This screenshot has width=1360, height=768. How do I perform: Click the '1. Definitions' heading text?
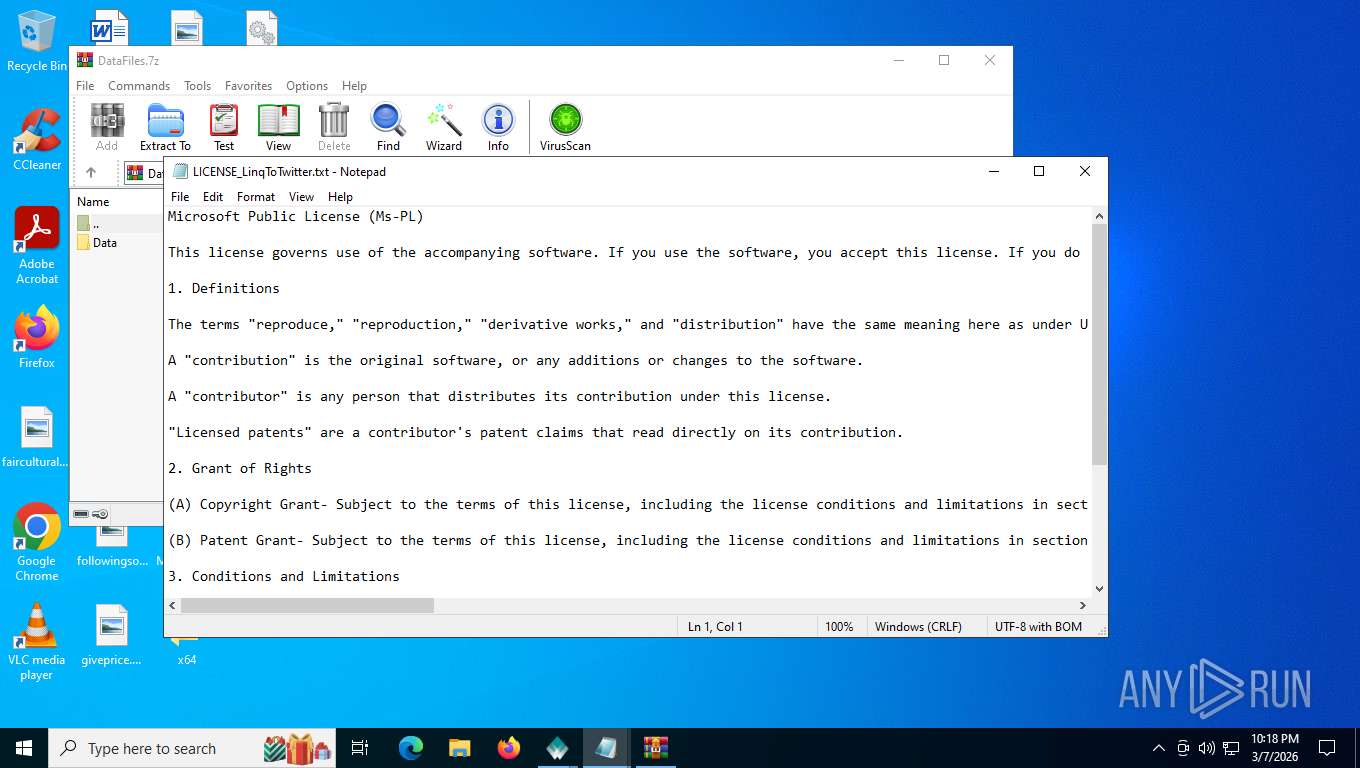tap(224, 288)
